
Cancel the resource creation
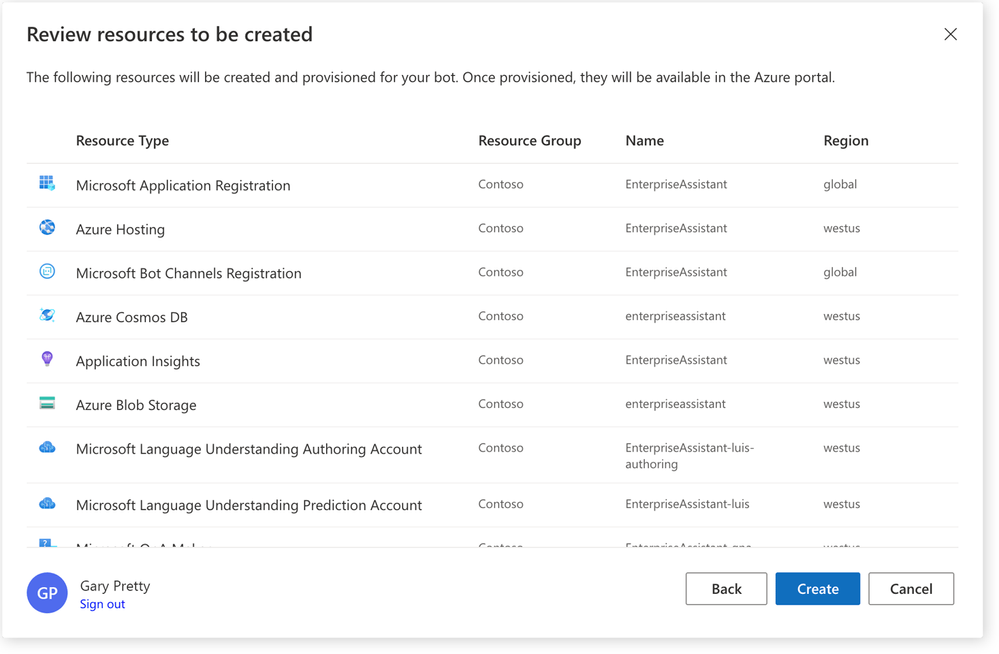tap(911, 588)
